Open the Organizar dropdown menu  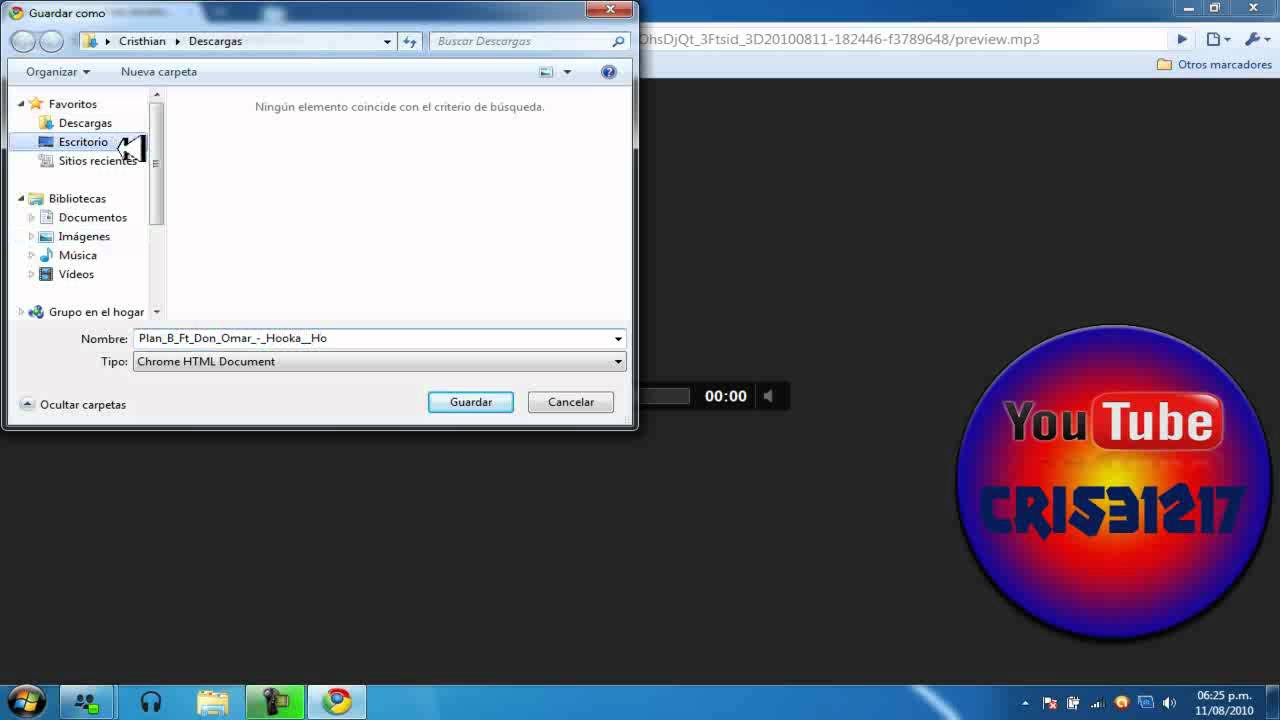pyautogui.click(x=57, y=72)
